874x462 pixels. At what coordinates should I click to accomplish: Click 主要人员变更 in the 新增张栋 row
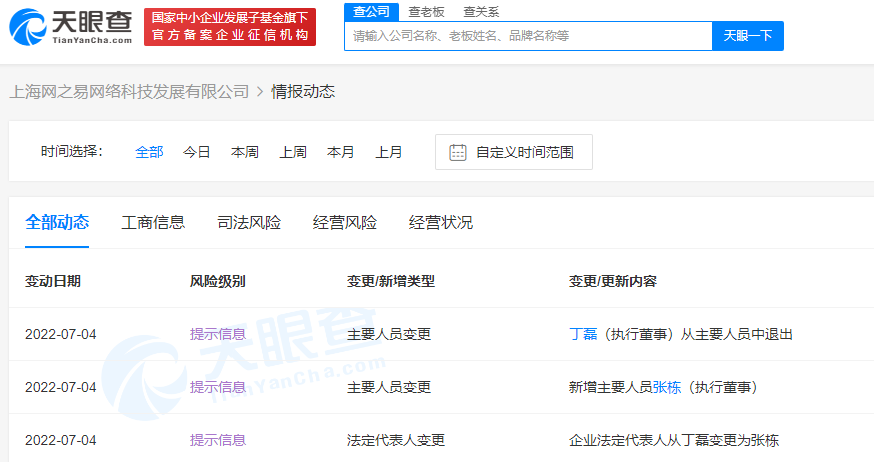389,387
